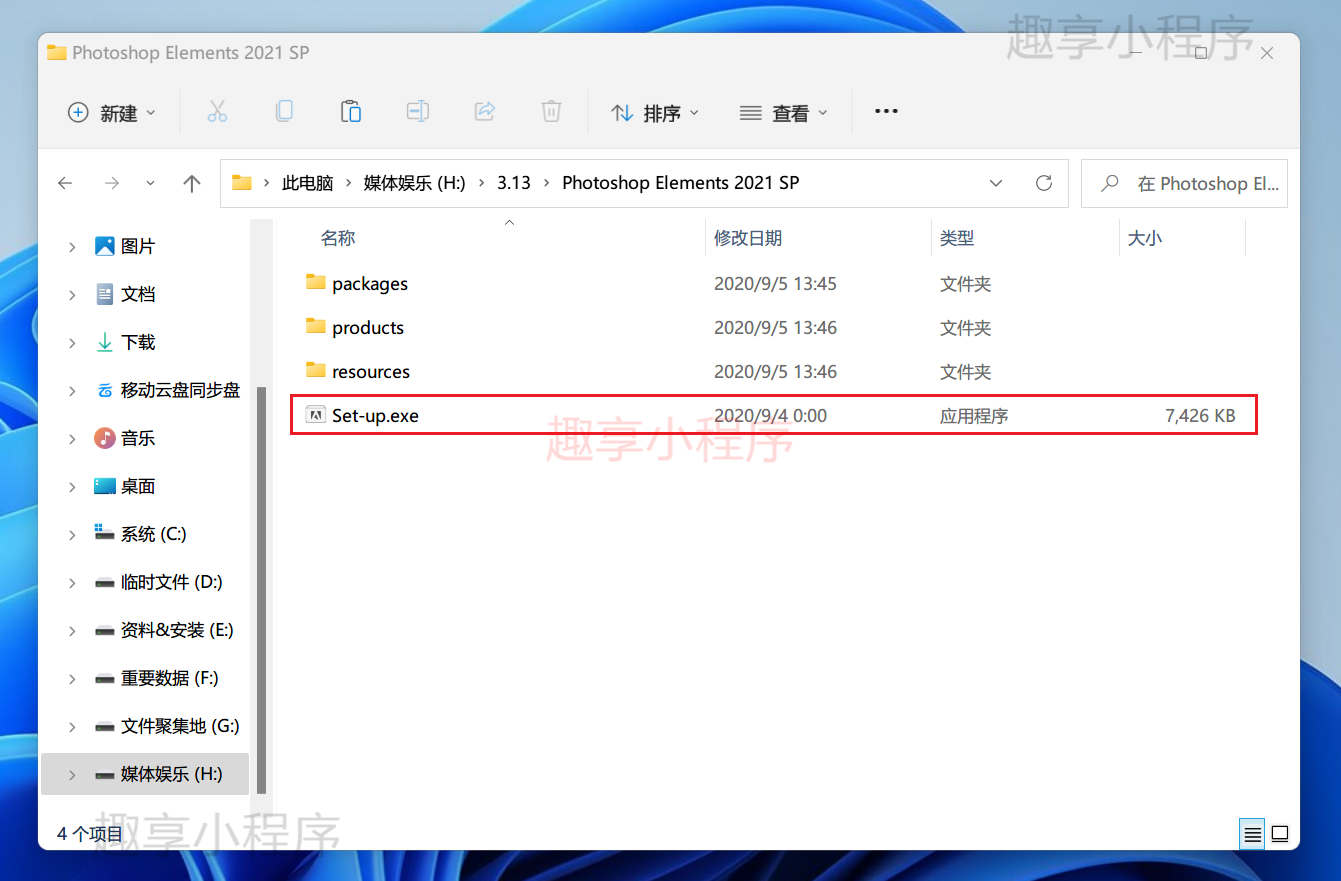Go back with the left arrow
Viewport: 1341px width, 881px height.
coord(65,183)
